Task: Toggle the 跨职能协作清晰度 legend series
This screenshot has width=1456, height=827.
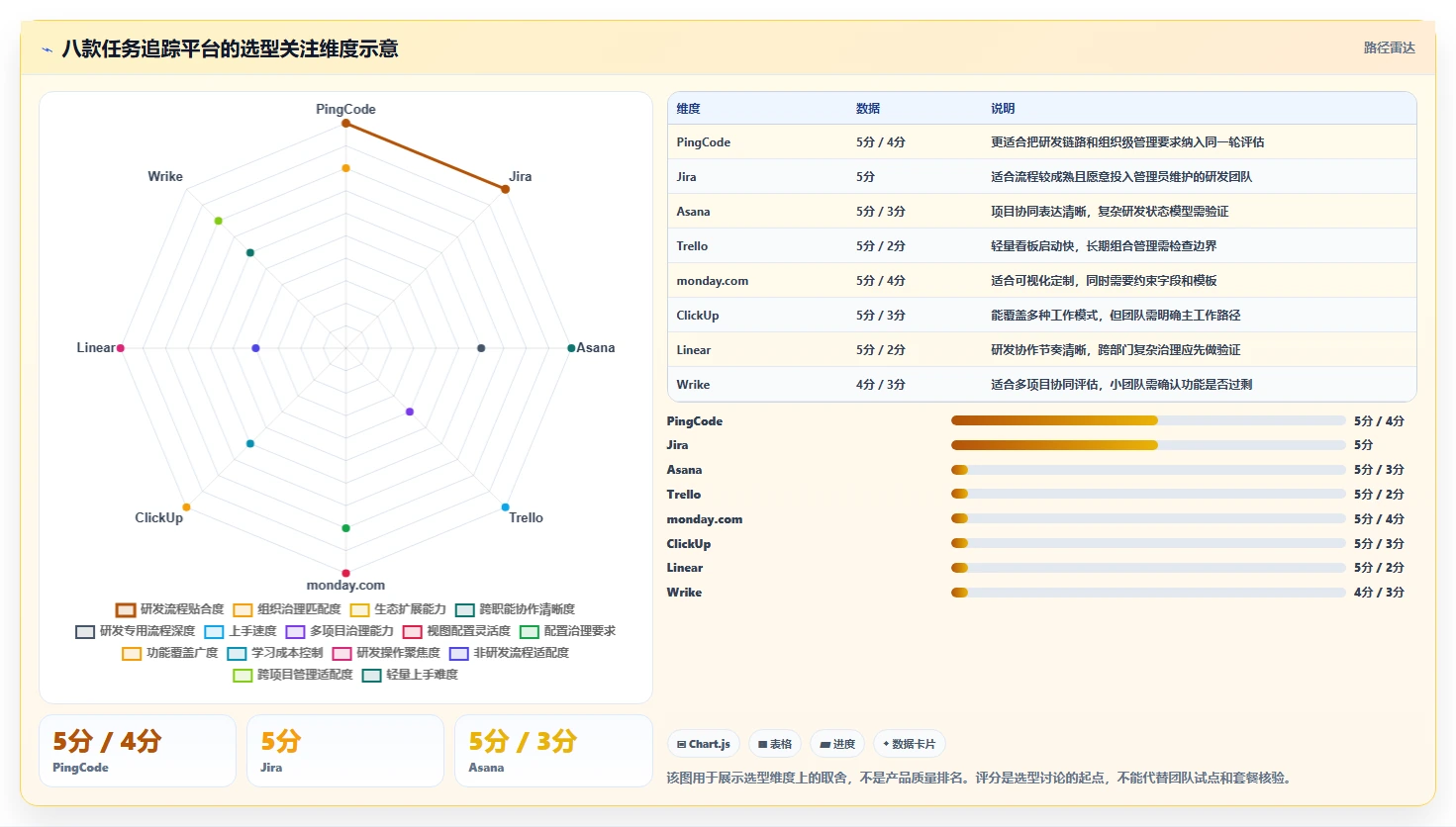Action: tap(515, 609)
